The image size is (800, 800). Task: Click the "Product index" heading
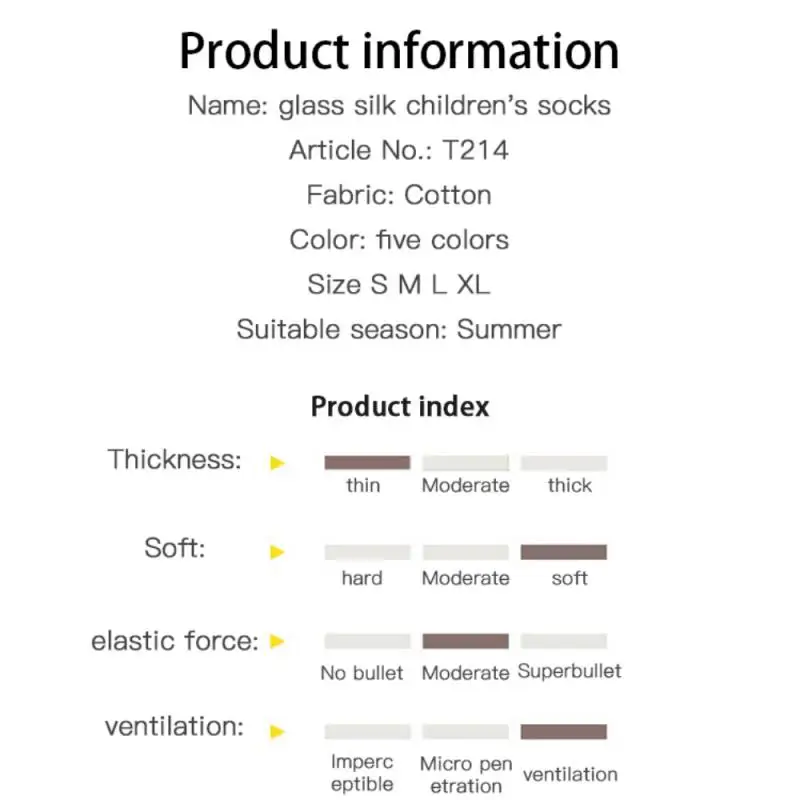click(399, 407)
